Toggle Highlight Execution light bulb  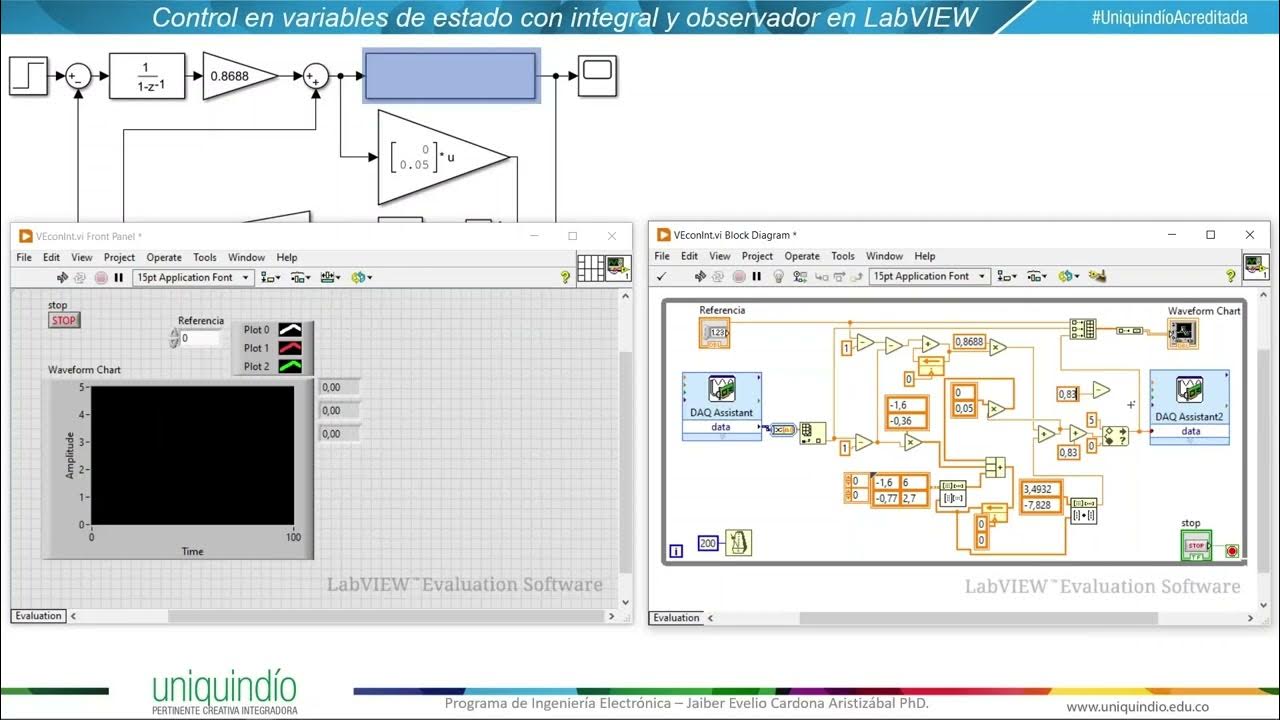(x=778, y=276)
